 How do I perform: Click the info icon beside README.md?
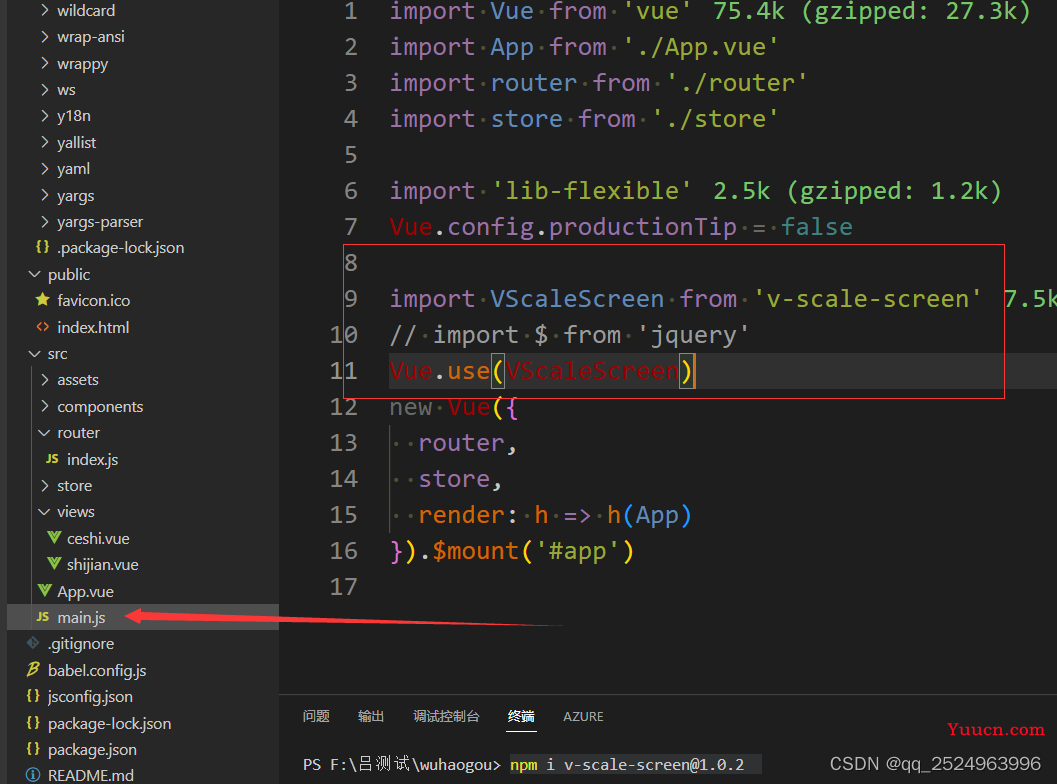coord(33,775)
